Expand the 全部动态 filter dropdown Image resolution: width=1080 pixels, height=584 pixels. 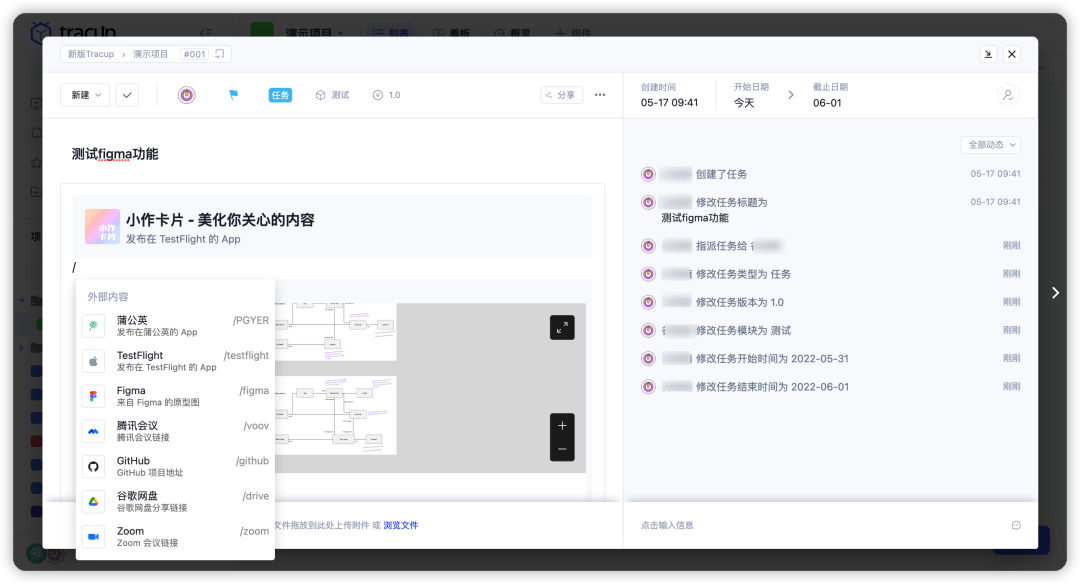[x=990, y=145]
